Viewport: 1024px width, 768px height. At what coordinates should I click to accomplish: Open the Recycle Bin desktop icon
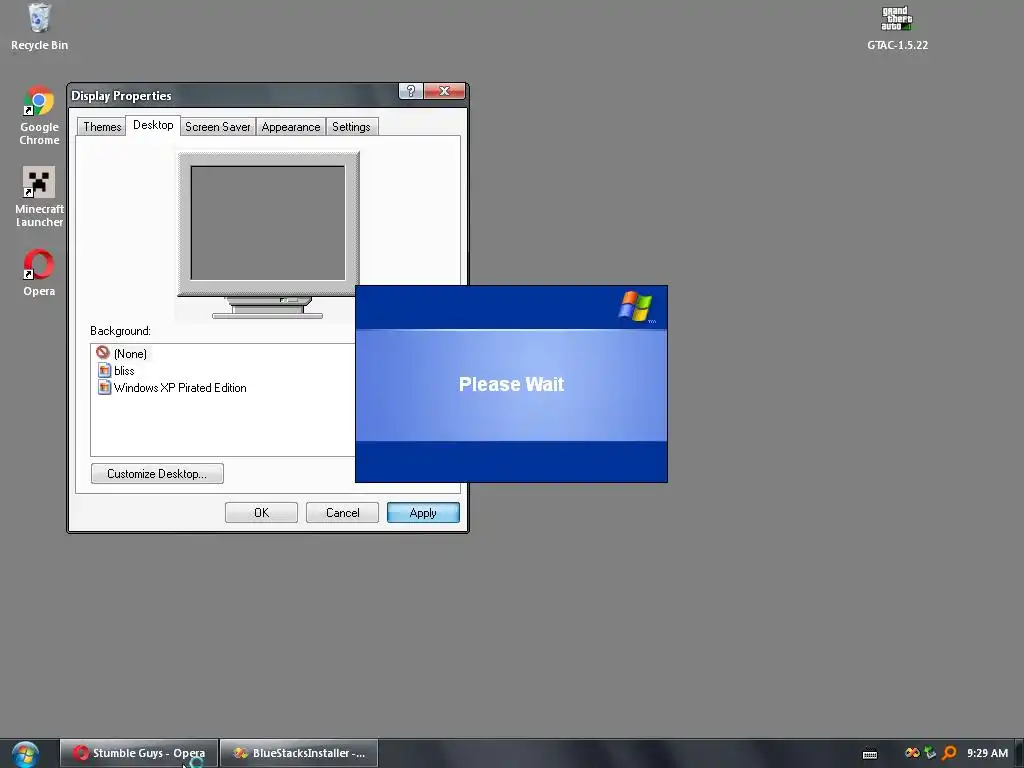(x=39, y=27)
